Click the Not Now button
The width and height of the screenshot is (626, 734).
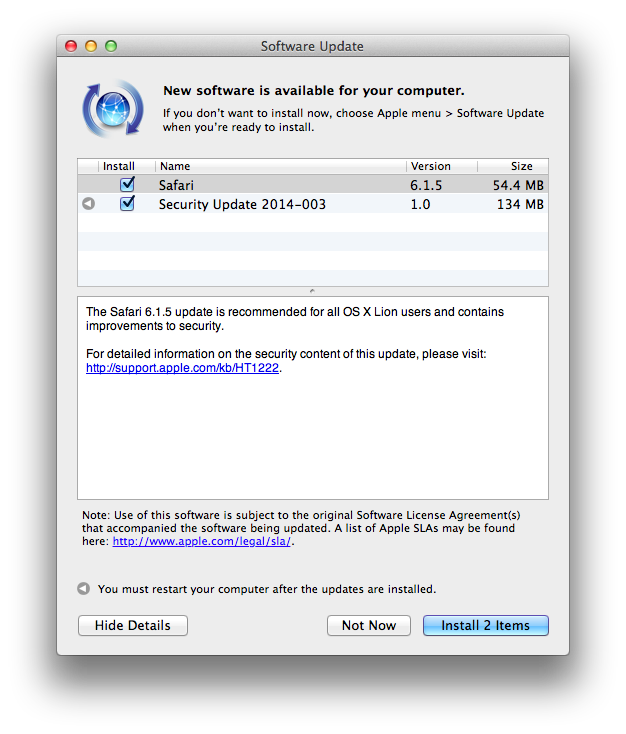coord(369,625)
